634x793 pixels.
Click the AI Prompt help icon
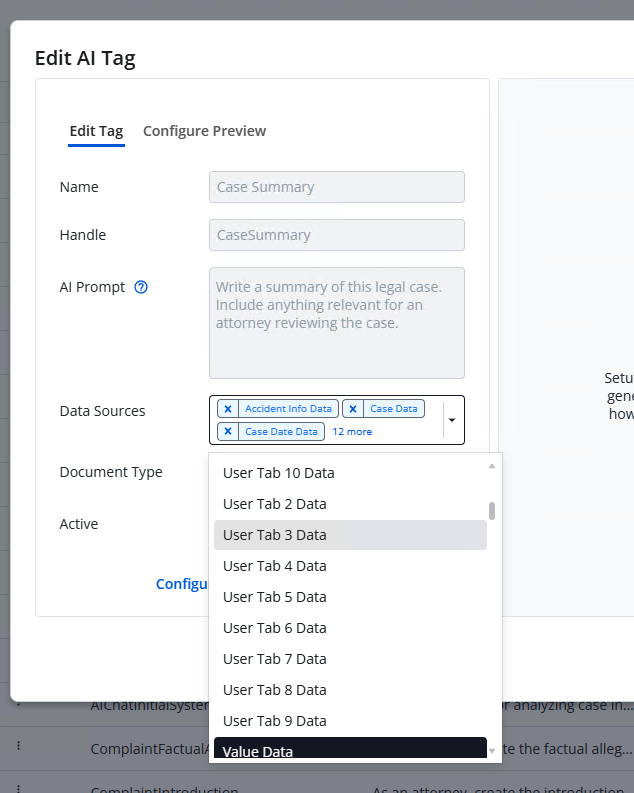point(141,287)
